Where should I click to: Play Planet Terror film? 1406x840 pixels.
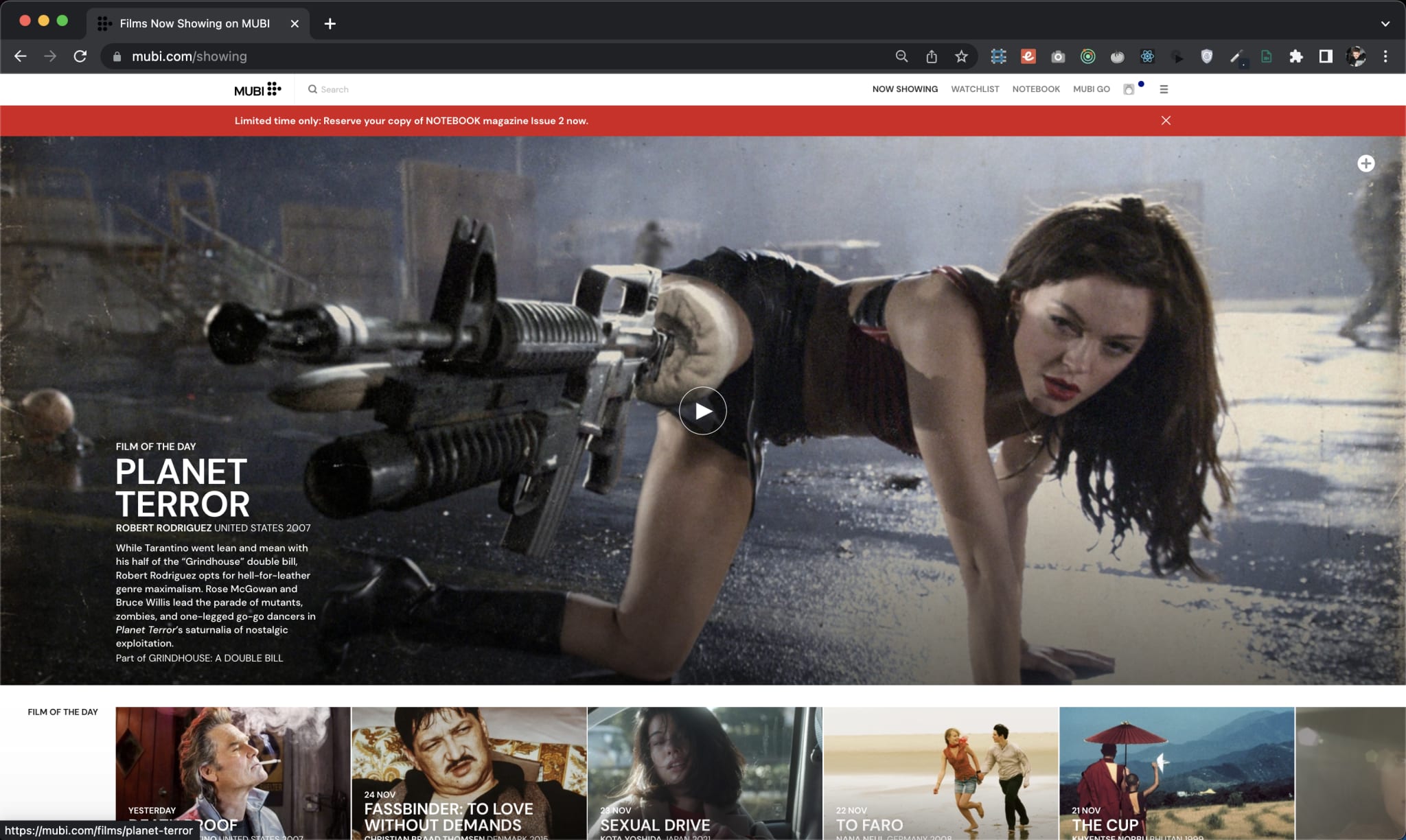702,410
